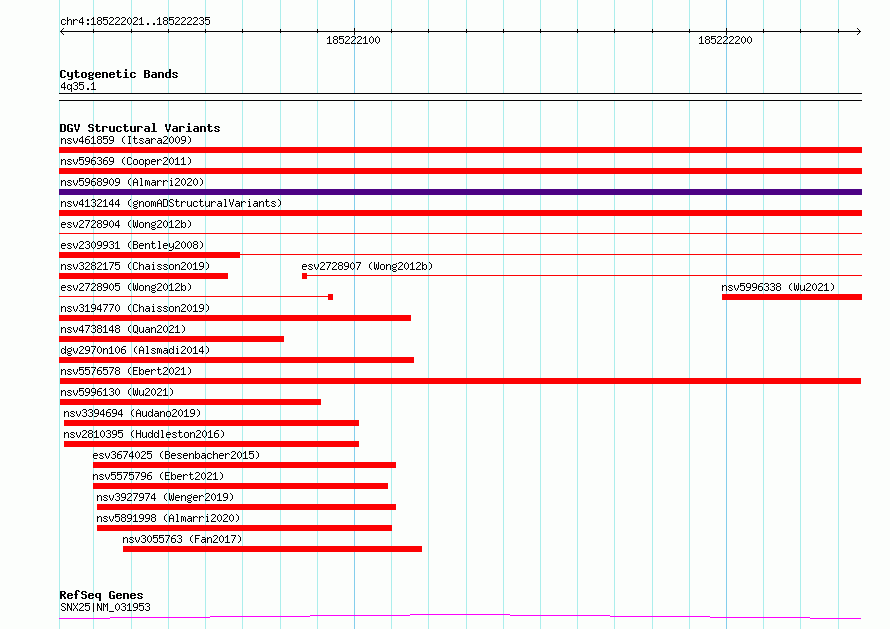Click ruler position 185222100

353,40
